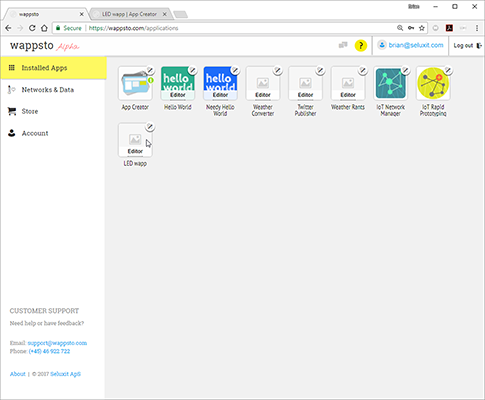The width and height of the screenshot is (485, 400).
Task: Click the support phone number link
Action: point(49,351)
